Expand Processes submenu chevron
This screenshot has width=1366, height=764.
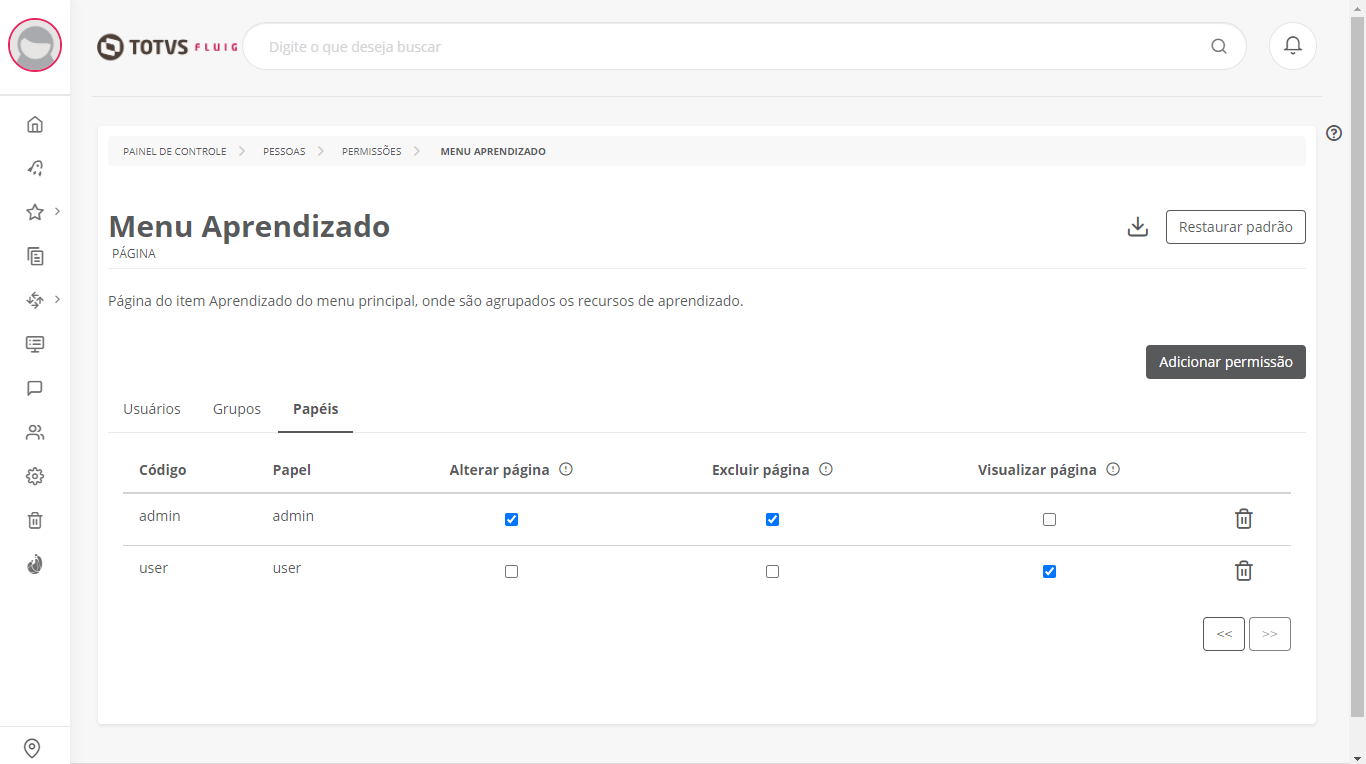coord(57,299)
